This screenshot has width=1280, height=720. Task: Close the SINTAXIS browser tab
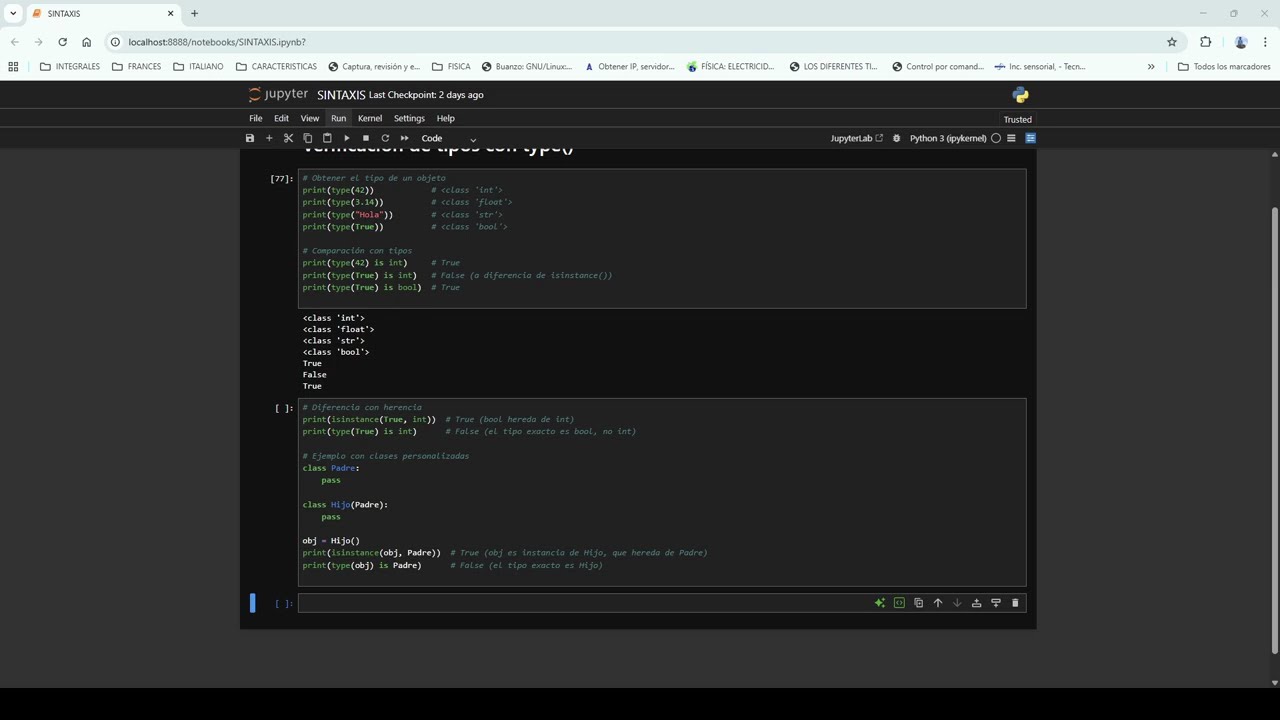click(170, 13)
